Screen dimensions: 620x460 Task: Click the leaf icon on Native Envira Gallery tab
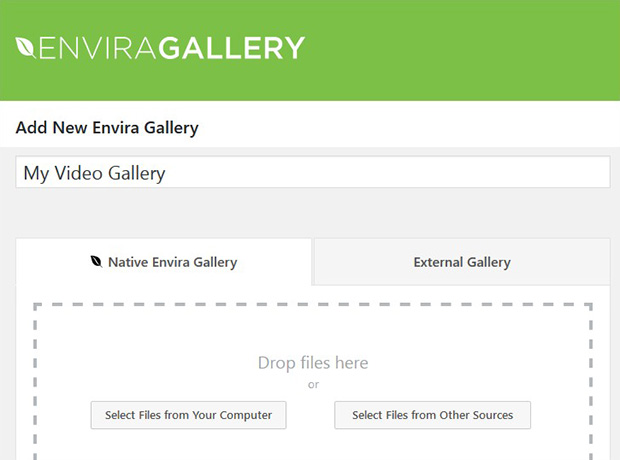[96, 261]
